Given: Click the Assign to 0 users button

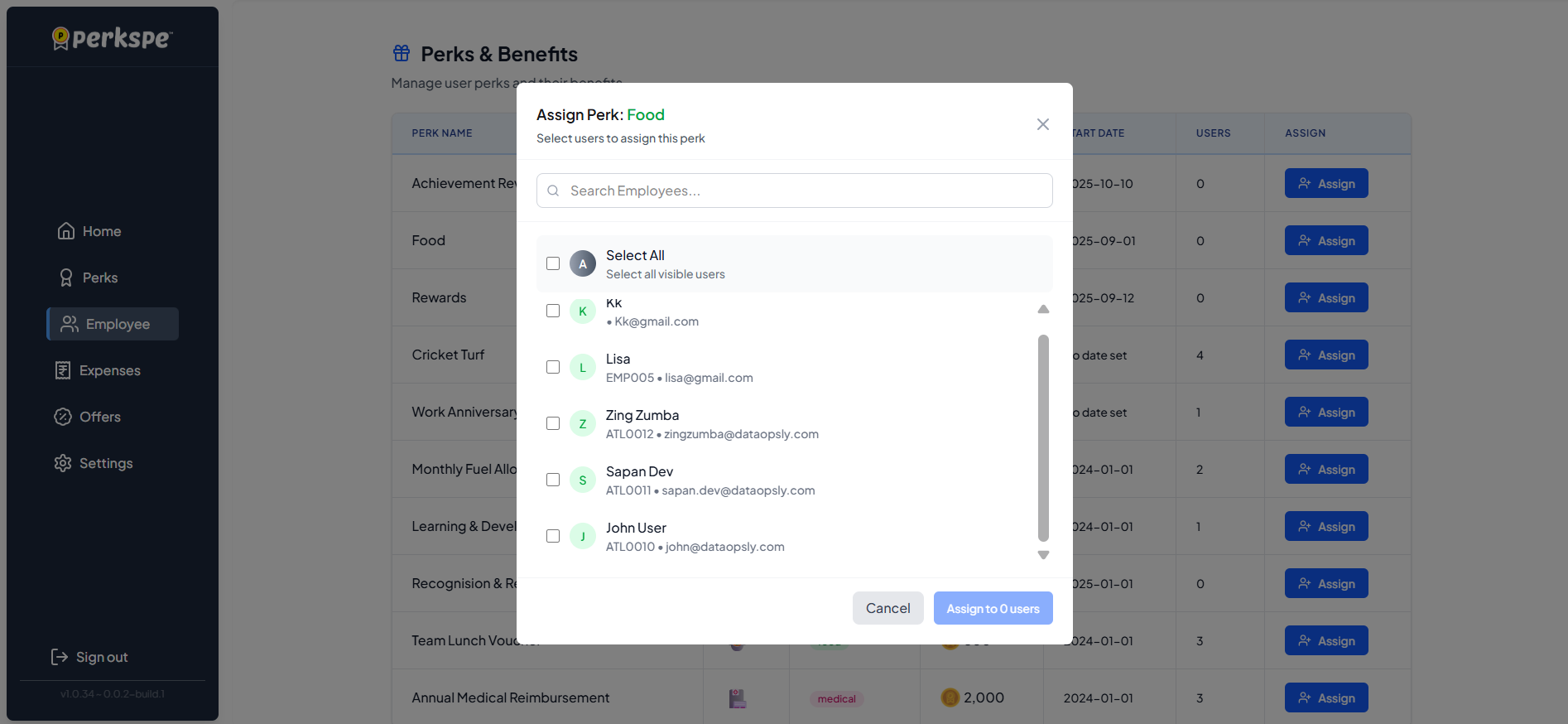Looking at the screenshot, I should (993, 608).
